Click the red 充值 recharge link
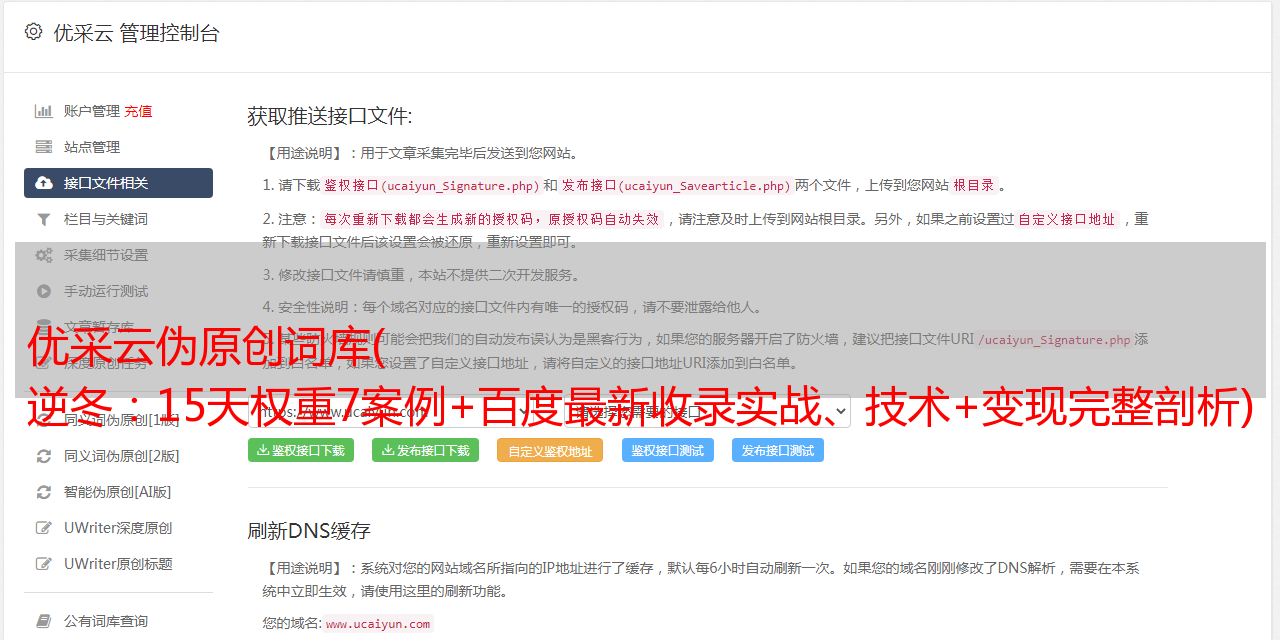 point(138,111)
